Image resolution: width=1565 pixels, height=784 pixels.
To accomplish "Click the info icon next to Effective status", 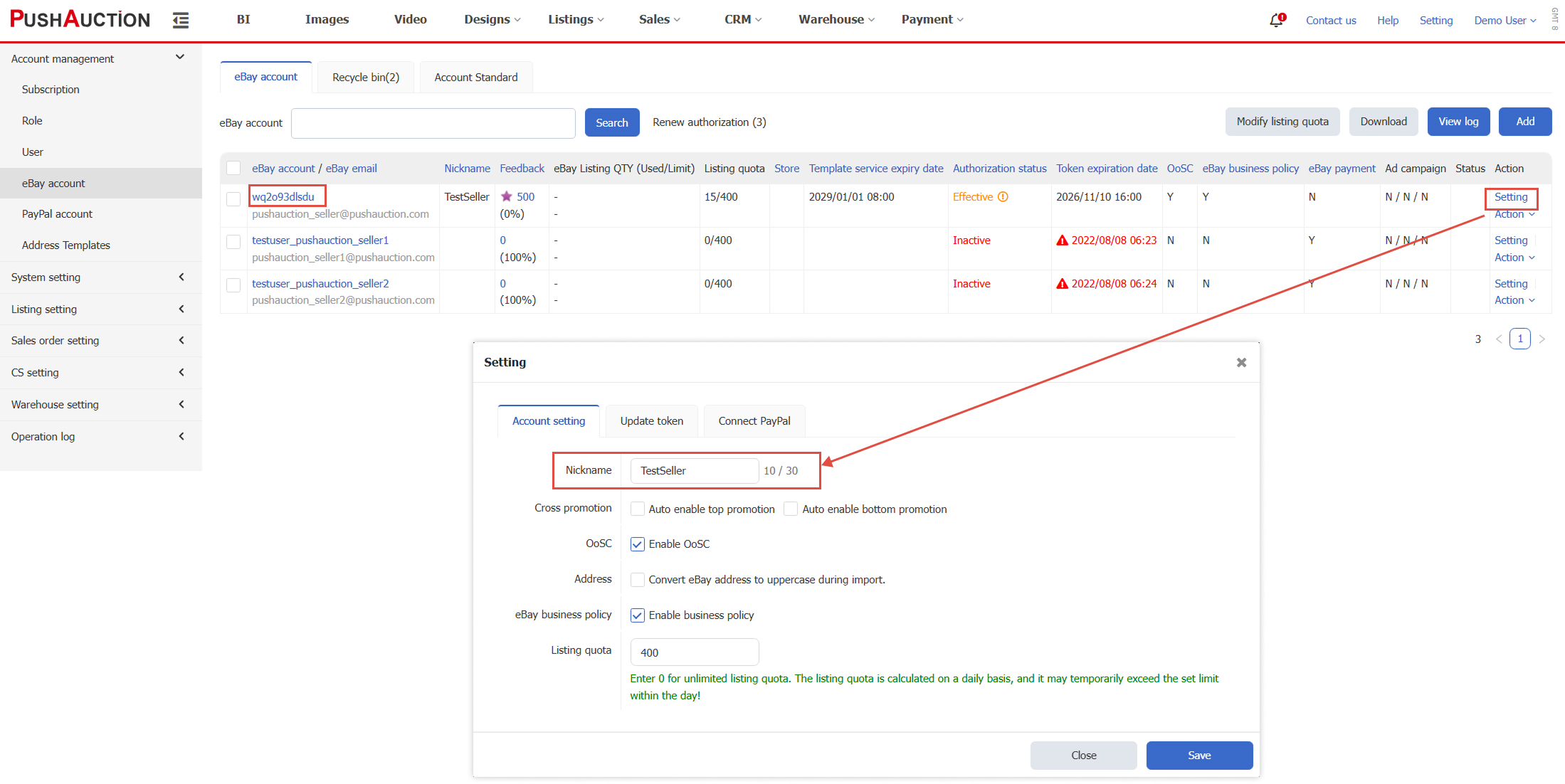I will coord(1003,197).
